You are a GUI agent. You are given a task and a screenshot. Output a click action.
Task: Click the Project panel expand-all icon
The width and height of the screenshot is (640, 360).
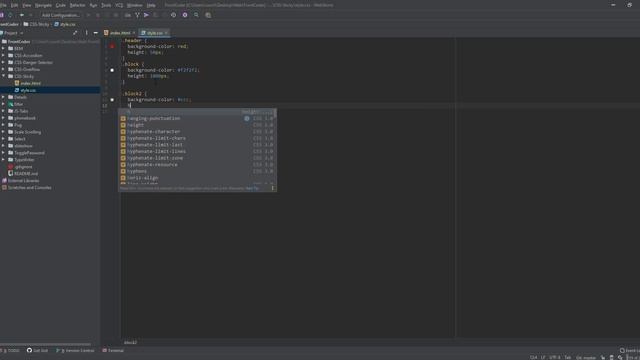(75, 33)
